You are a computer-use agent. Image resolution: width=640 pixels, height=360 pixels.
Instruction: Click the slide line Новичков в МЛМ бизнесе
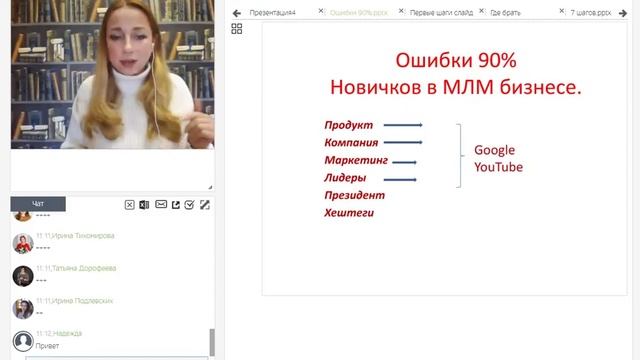click(456, 87)
